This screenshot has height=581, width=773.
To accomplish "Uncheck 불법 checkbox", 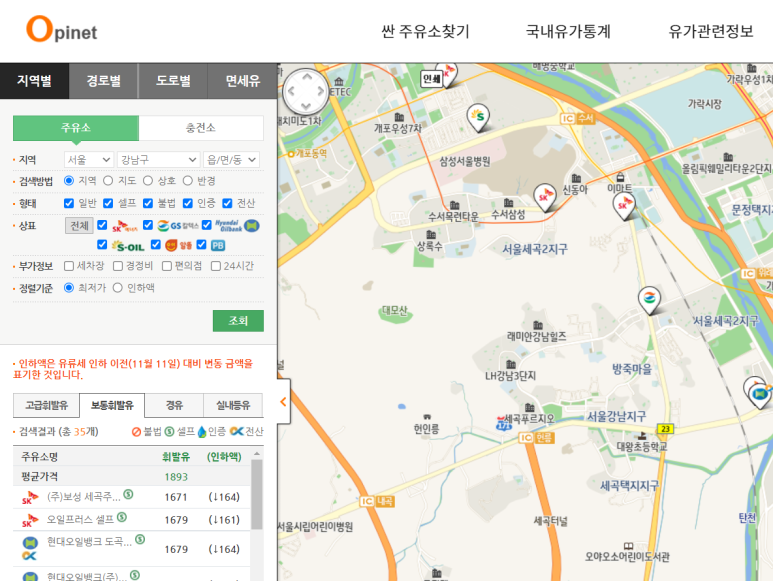I will click(148, 203).
